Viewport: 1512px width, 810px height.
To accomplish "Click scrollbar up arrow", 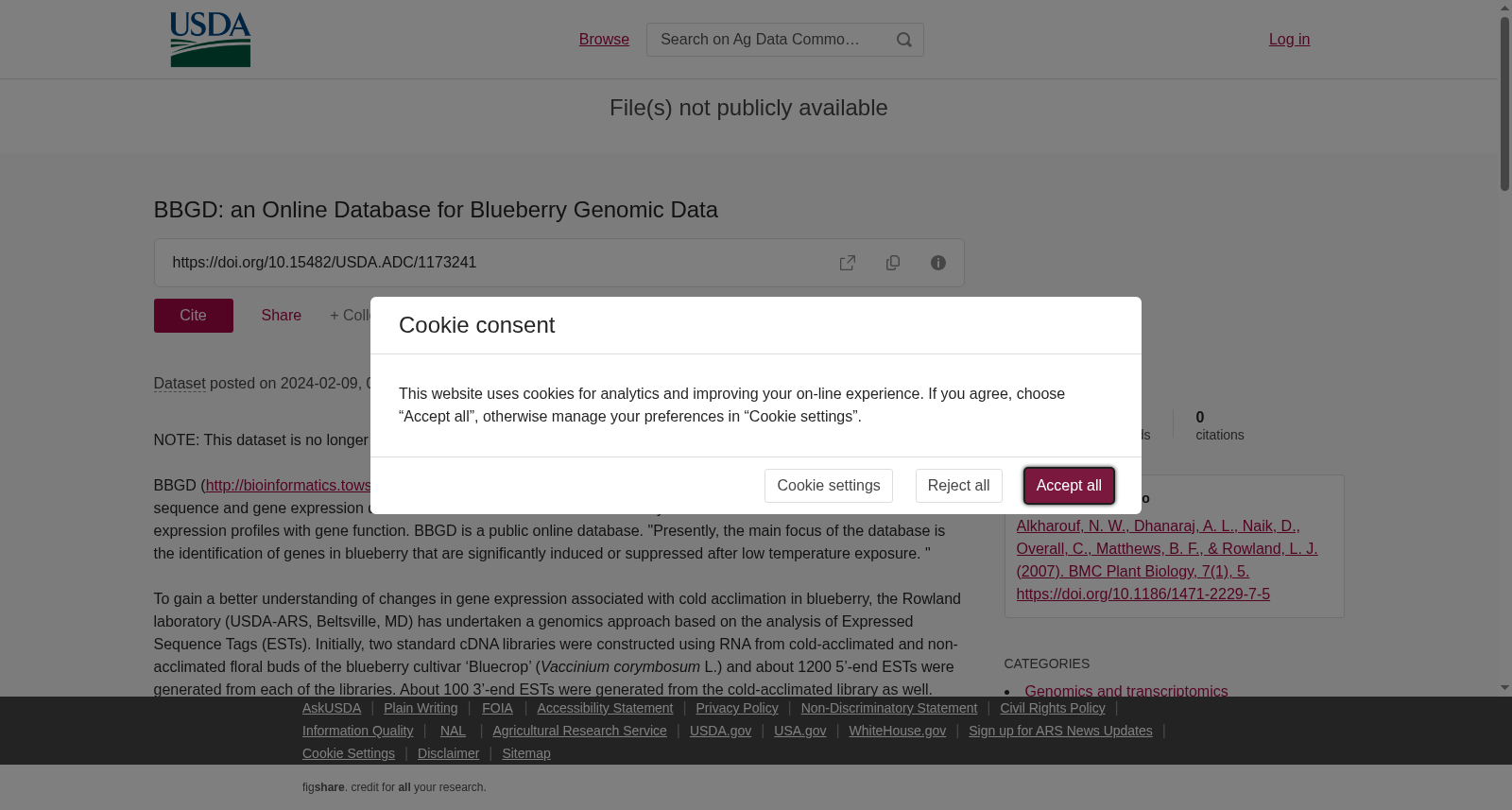I will click(1504, 8).
